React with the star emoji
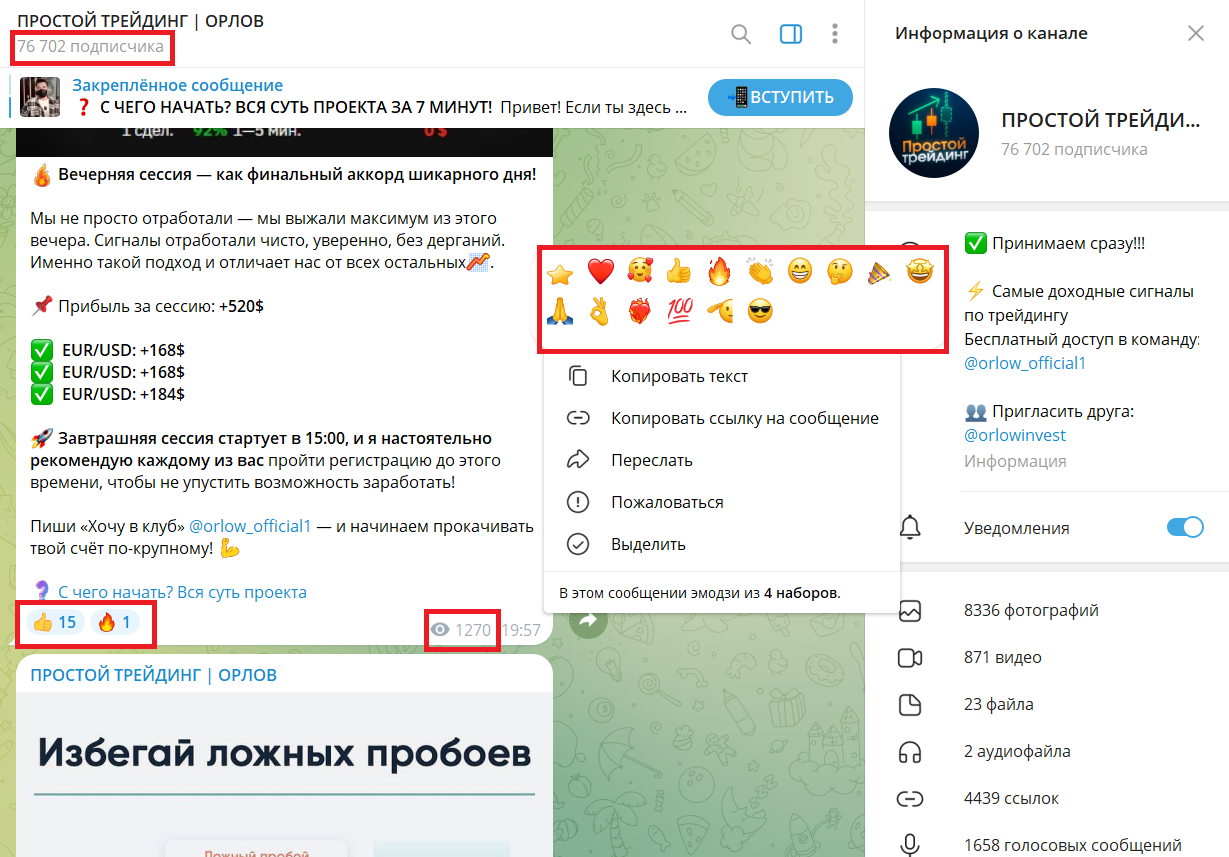Screen dimensions: 1229x857 (560, 271)
